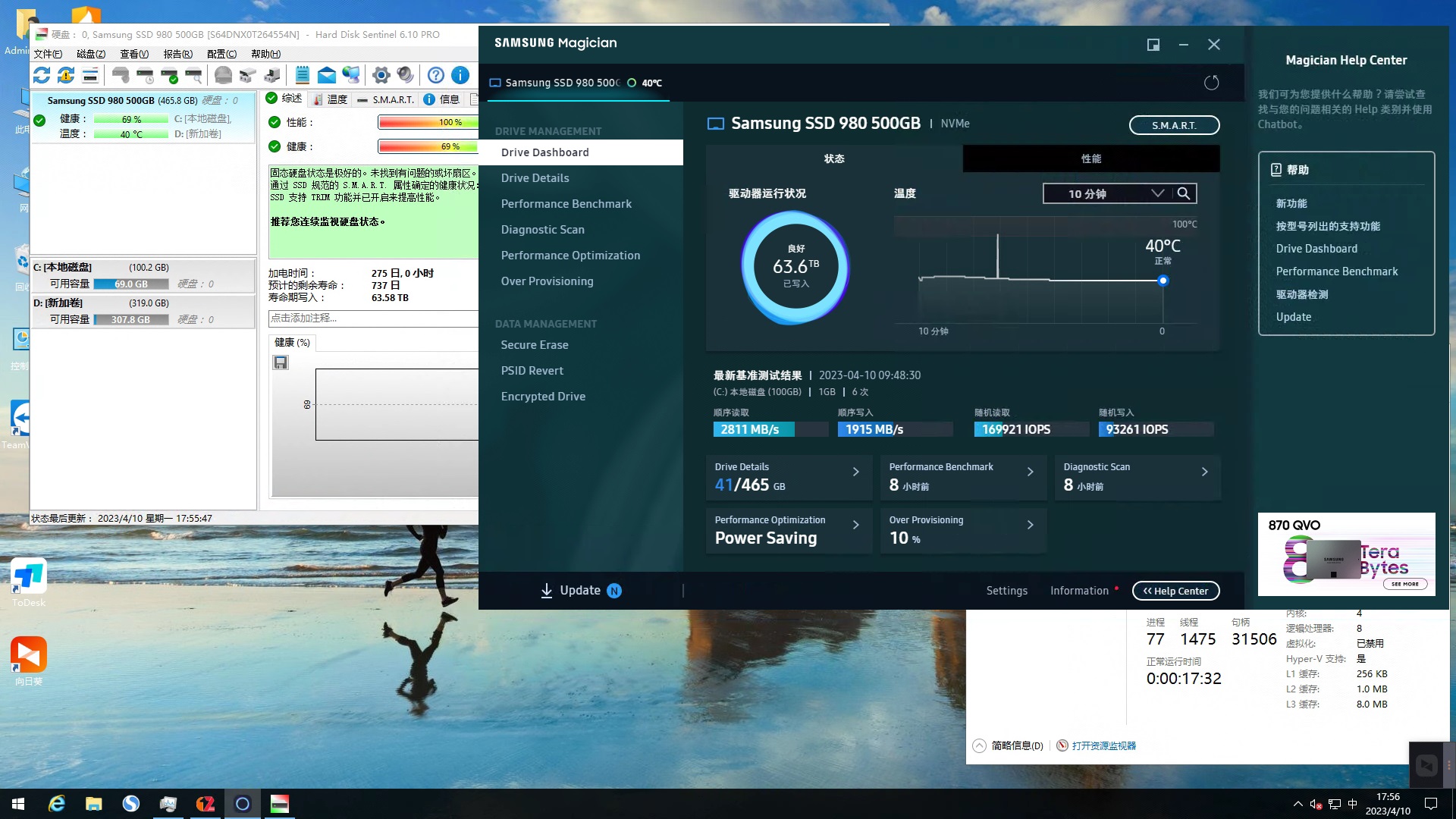Open the 报告 menu in Hard Disk Sentinel
1456x819 pixels.
pyautogui.click(x=177, y=54)
